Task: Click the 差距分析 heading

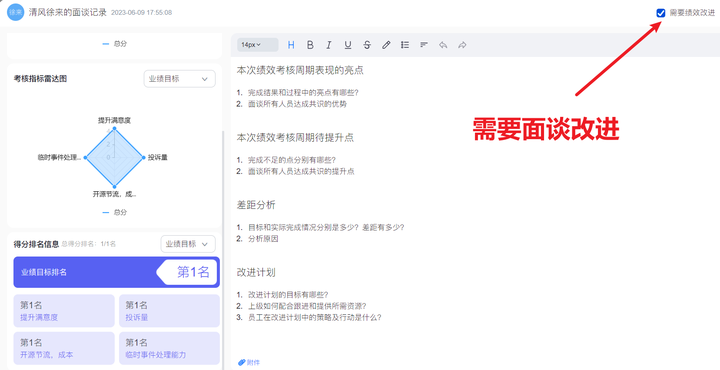Action: 256,205
